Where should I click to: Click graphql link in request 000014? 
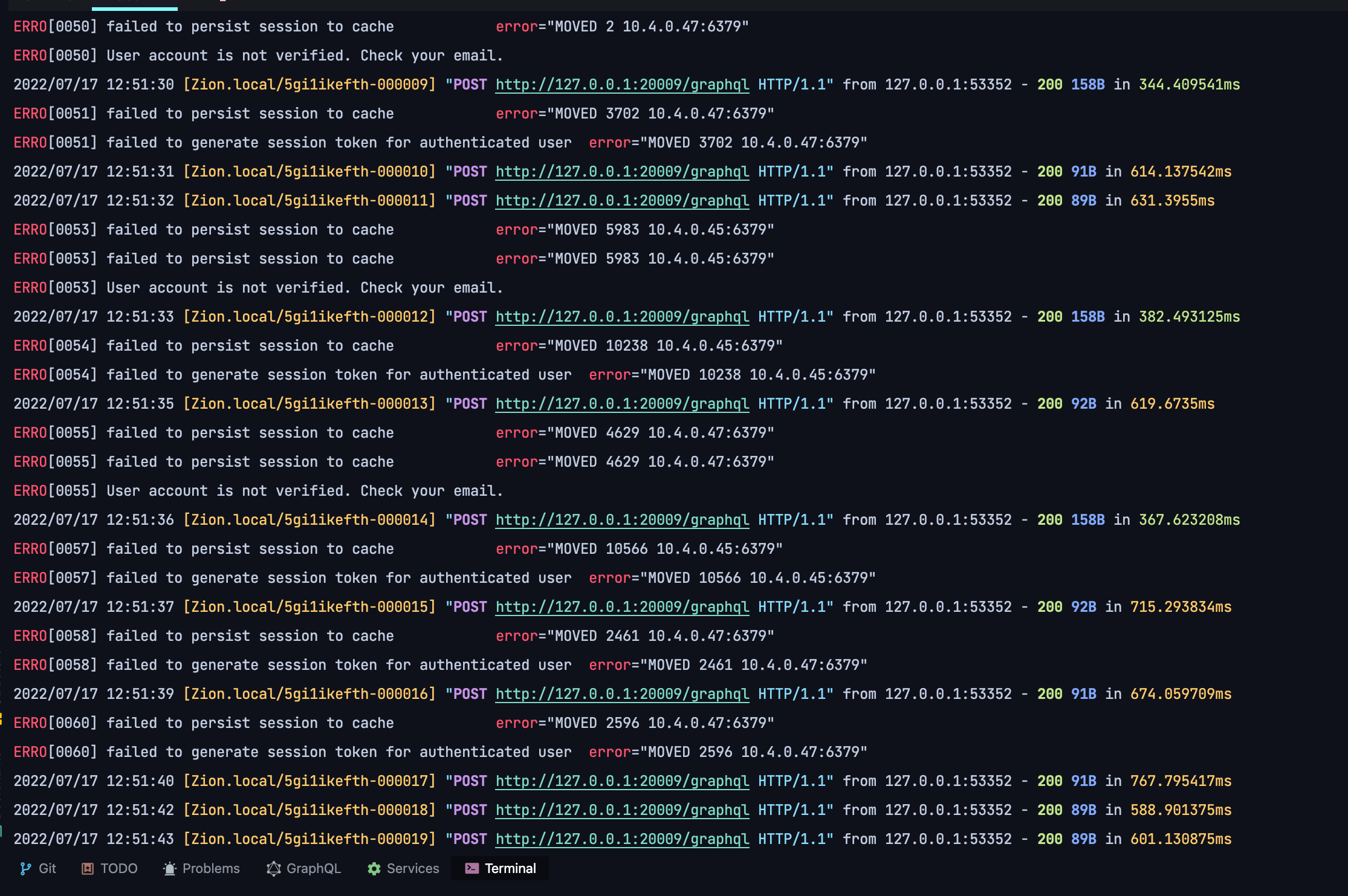click(x=622, y=520)
